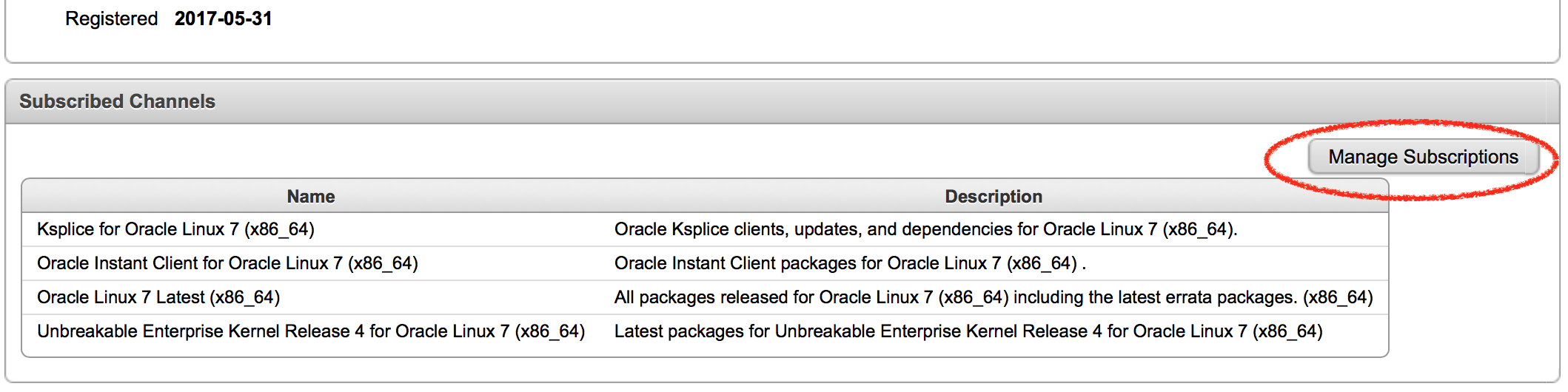Sort by the Name column header

311,197
